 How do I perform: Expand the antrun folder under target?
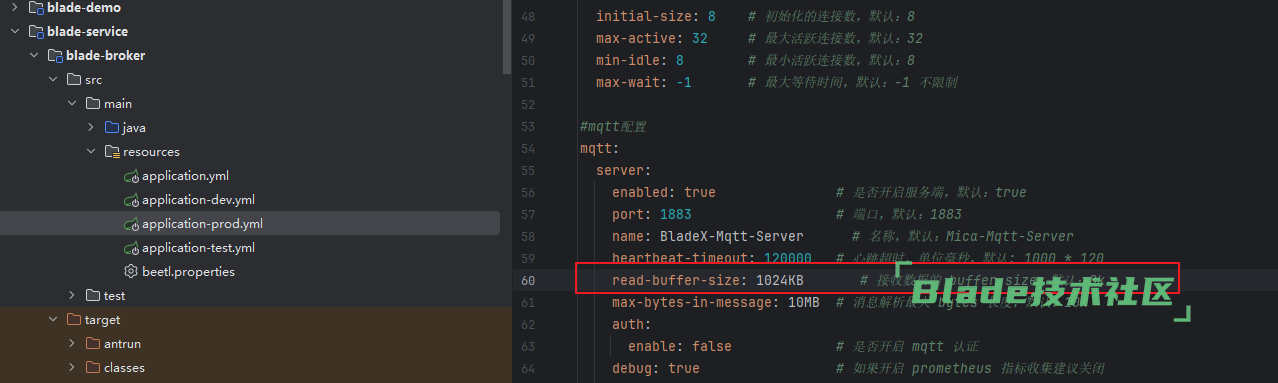click(x=72, y=344)
